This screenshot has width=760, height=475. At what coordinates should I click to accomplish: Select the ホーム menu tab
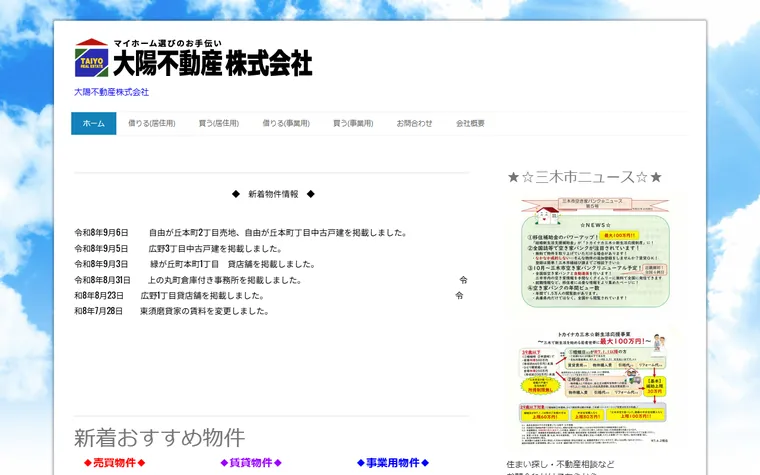(x=94, y=124)
